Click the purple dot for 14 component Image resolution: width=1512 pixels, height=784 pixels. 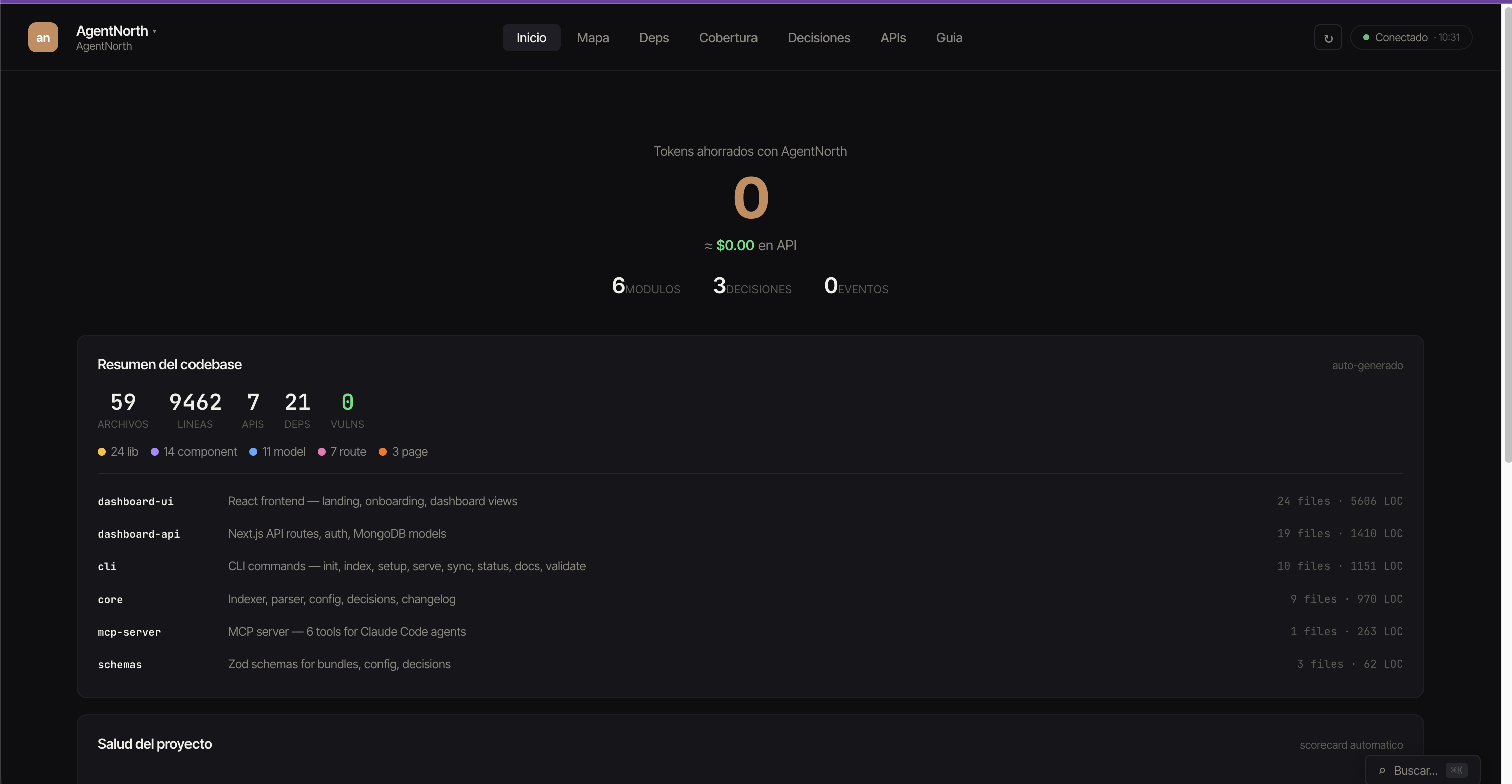click(x=155, y=452)
